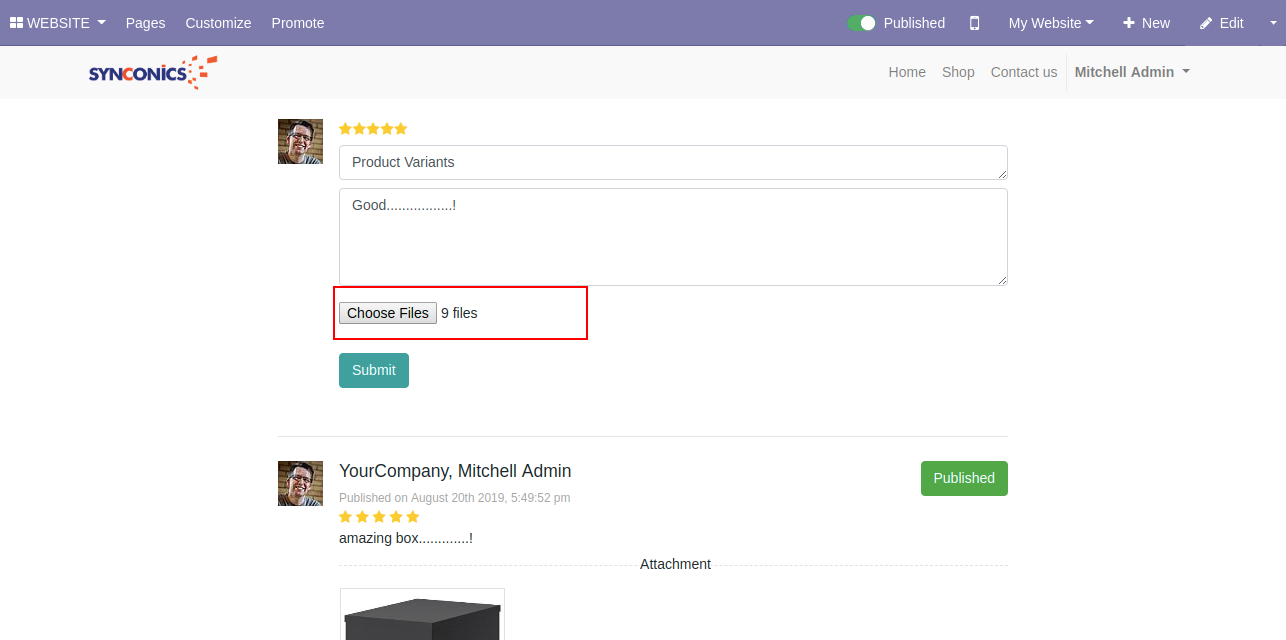Select fifth star in review form rating
This screenshot has height=640, width=1286.
tap(401, 129)
